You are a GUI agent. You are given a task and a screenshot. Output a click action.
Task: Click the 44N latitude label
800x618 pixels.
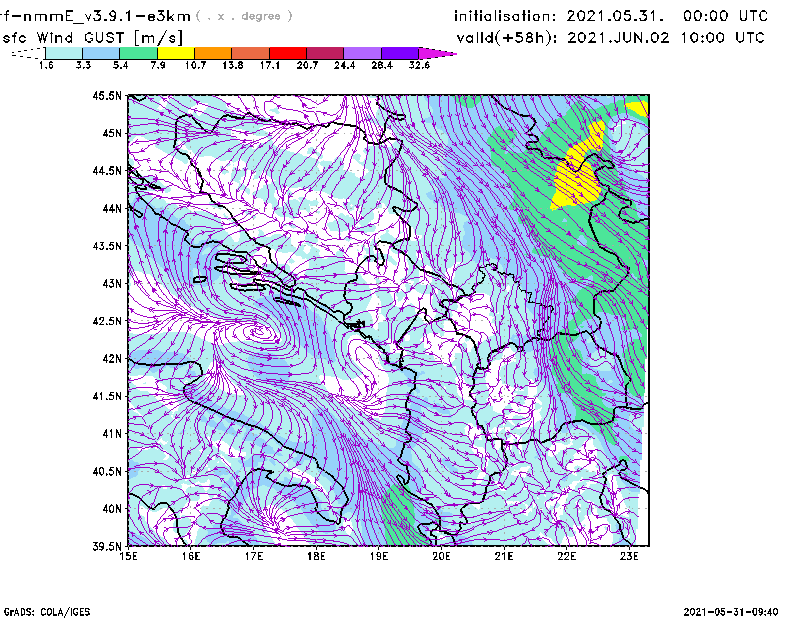112,208
